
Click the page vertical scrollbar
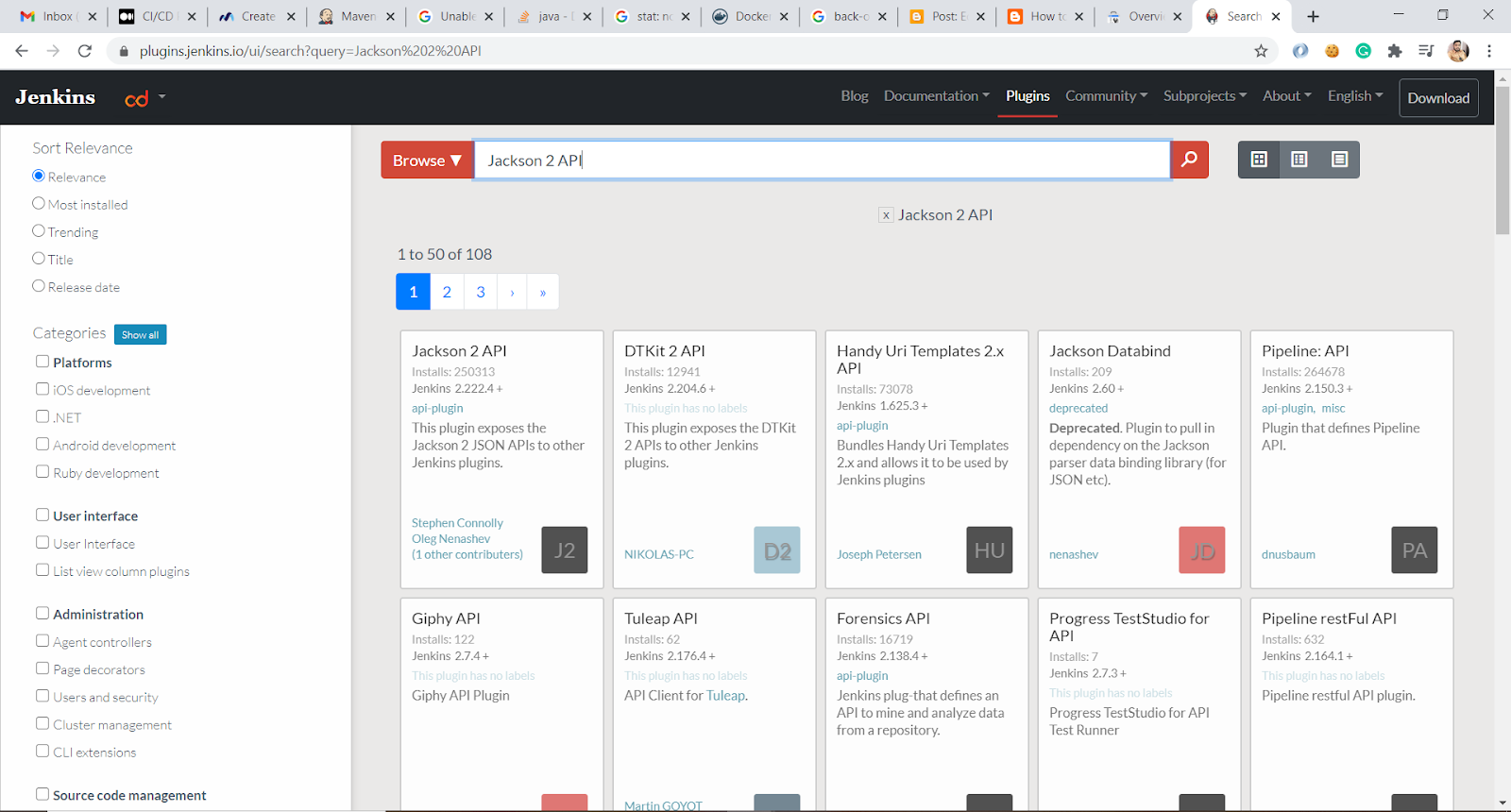pyautogui.click(x=1503, y=161)
